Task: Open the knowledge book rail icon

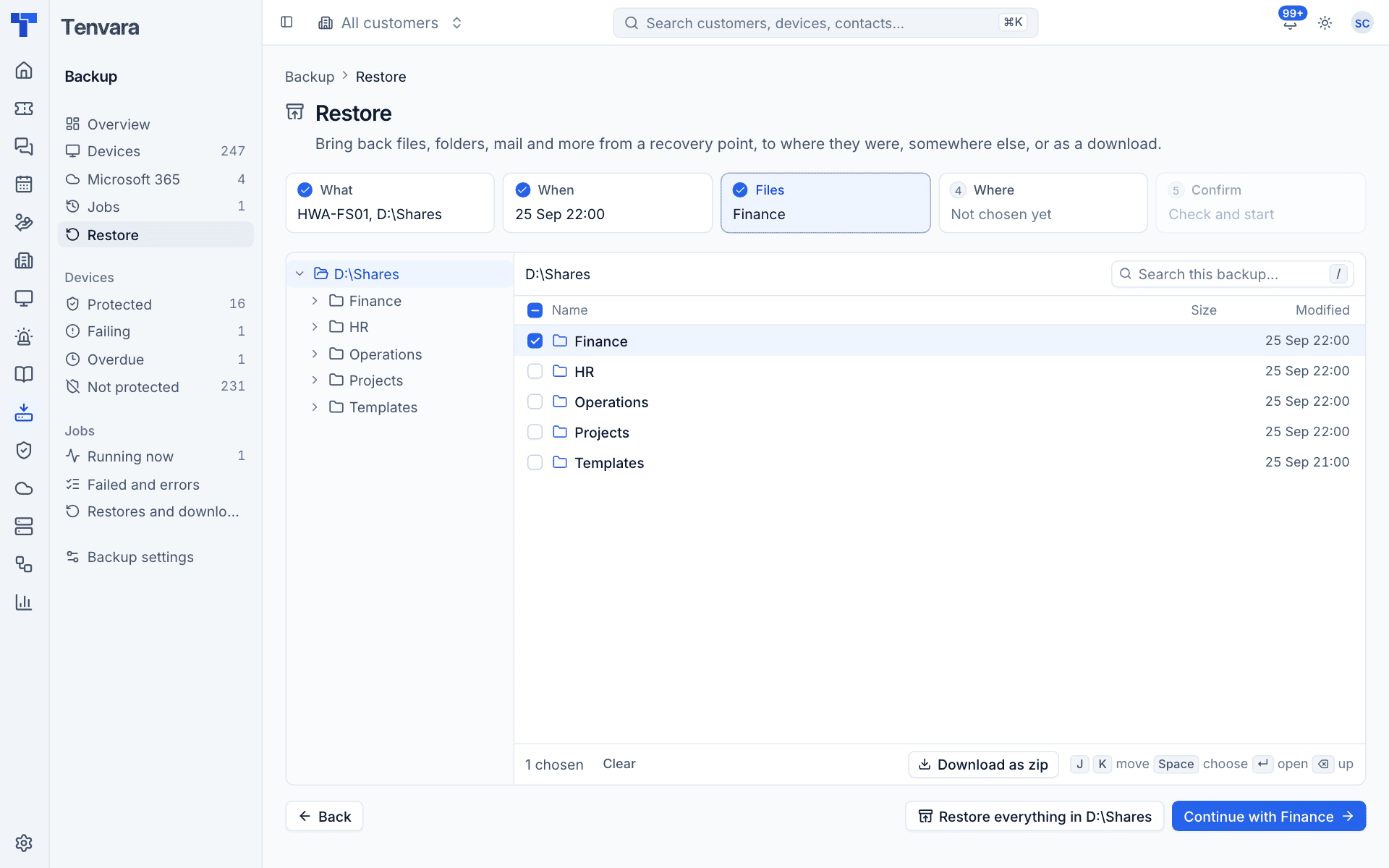Action: point(24,374)
